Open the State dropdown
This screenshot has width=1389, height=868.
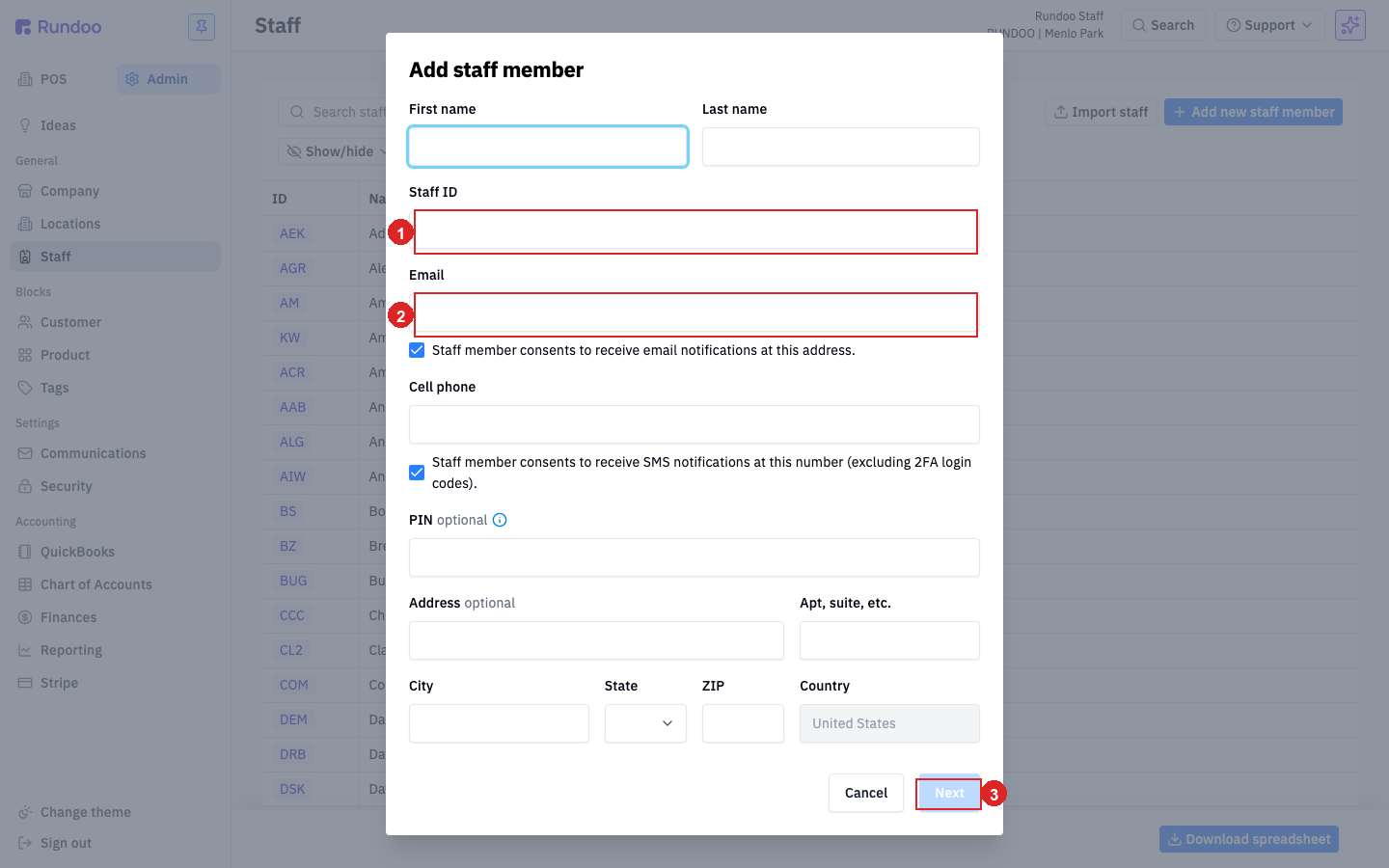[x=645, y=723]
